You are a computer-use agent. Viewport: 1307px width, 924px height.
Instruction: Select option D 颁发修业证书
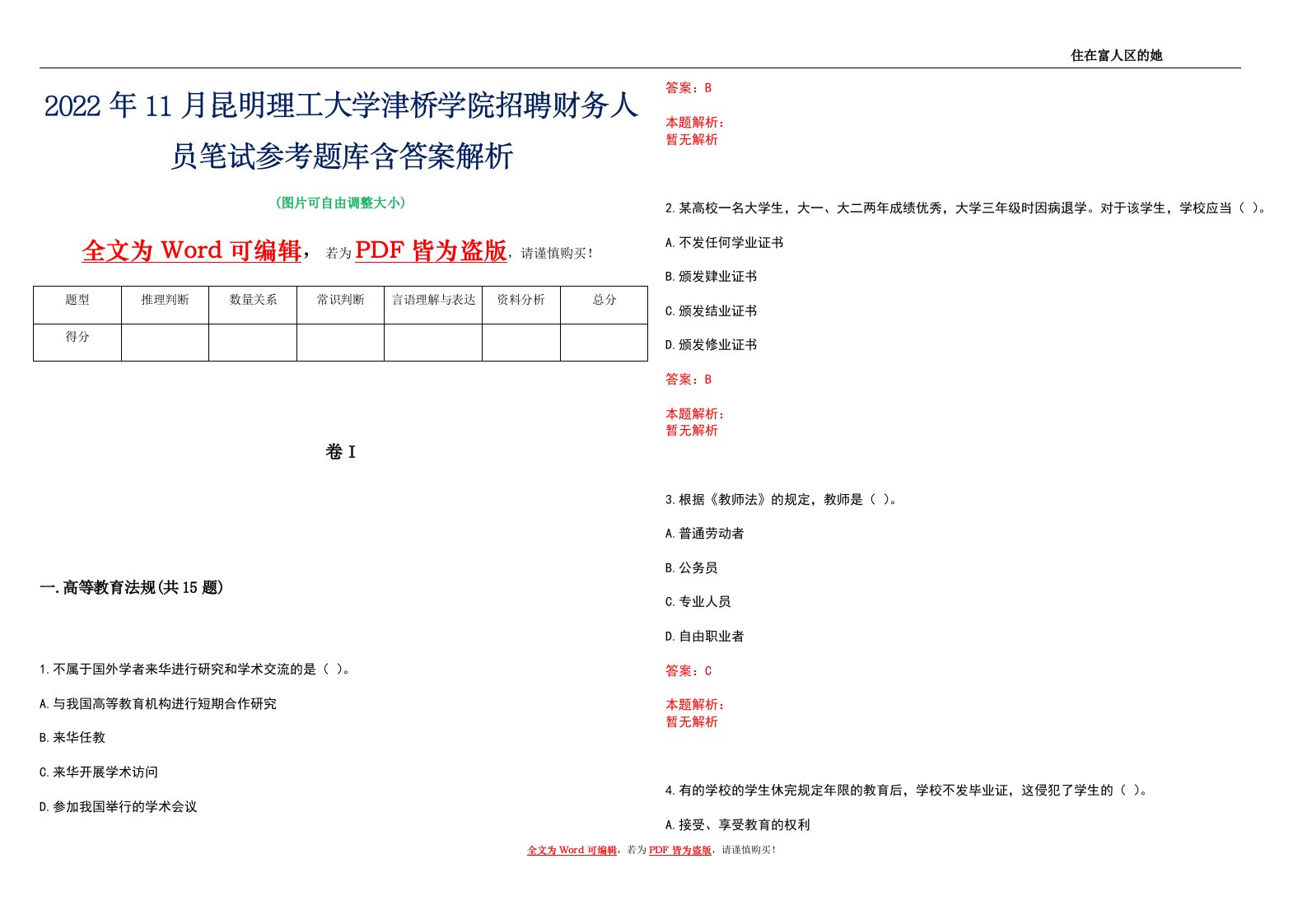pos(712,345)
